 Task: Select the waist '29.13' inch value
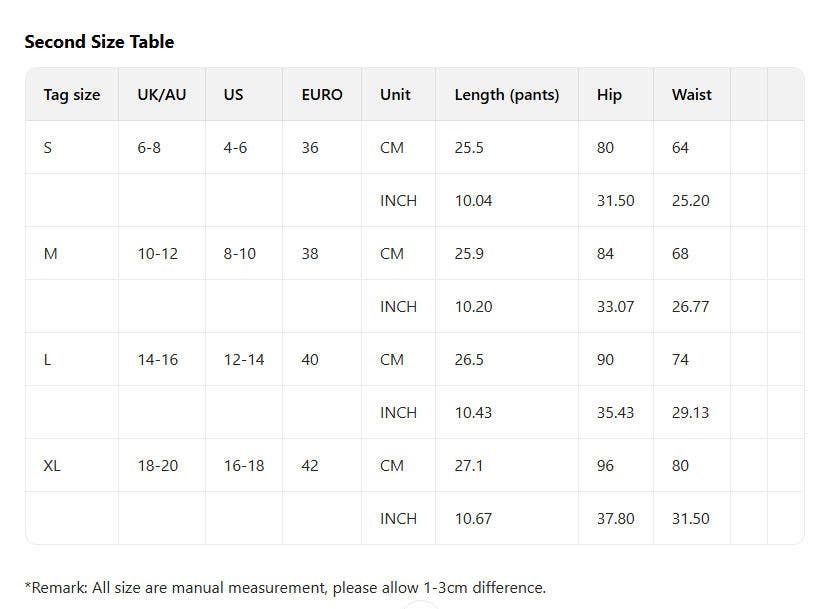click(x=690, y=413)
